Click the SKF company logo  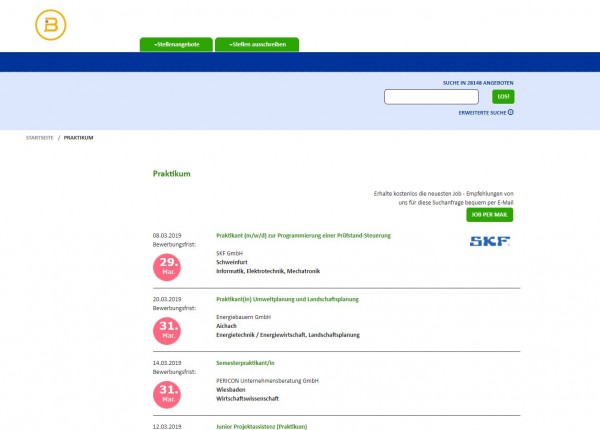coord(490,241)
